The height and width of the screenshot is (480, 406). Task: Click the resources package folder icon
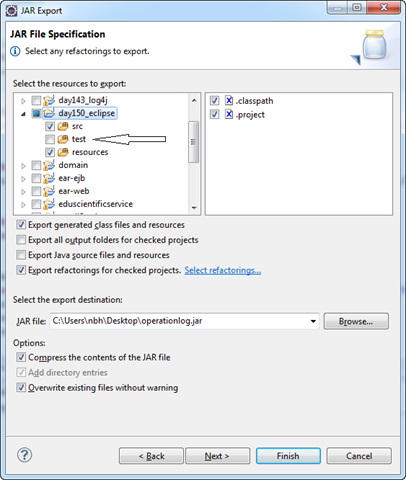coord(63,152)
